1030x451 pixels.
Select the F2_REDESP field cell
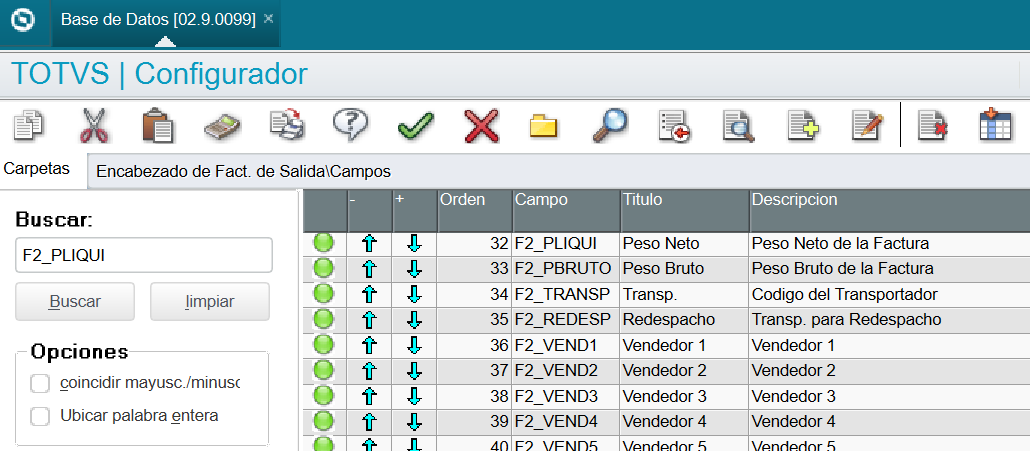566,320
